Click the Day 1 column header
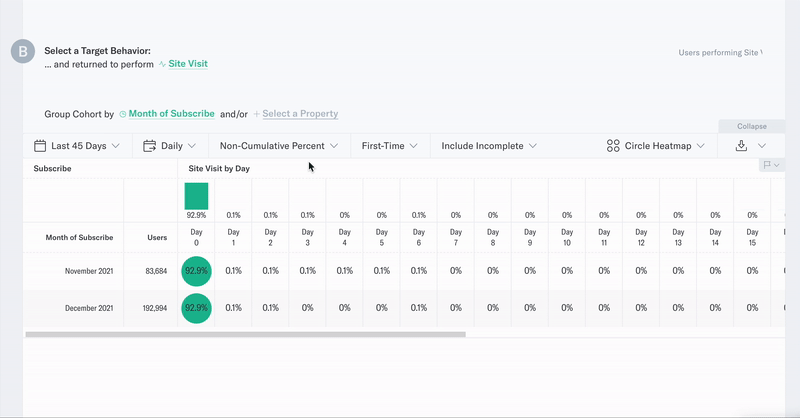This screenshot has height=418, width=800. pyautogui.click(x=234, y=237)
